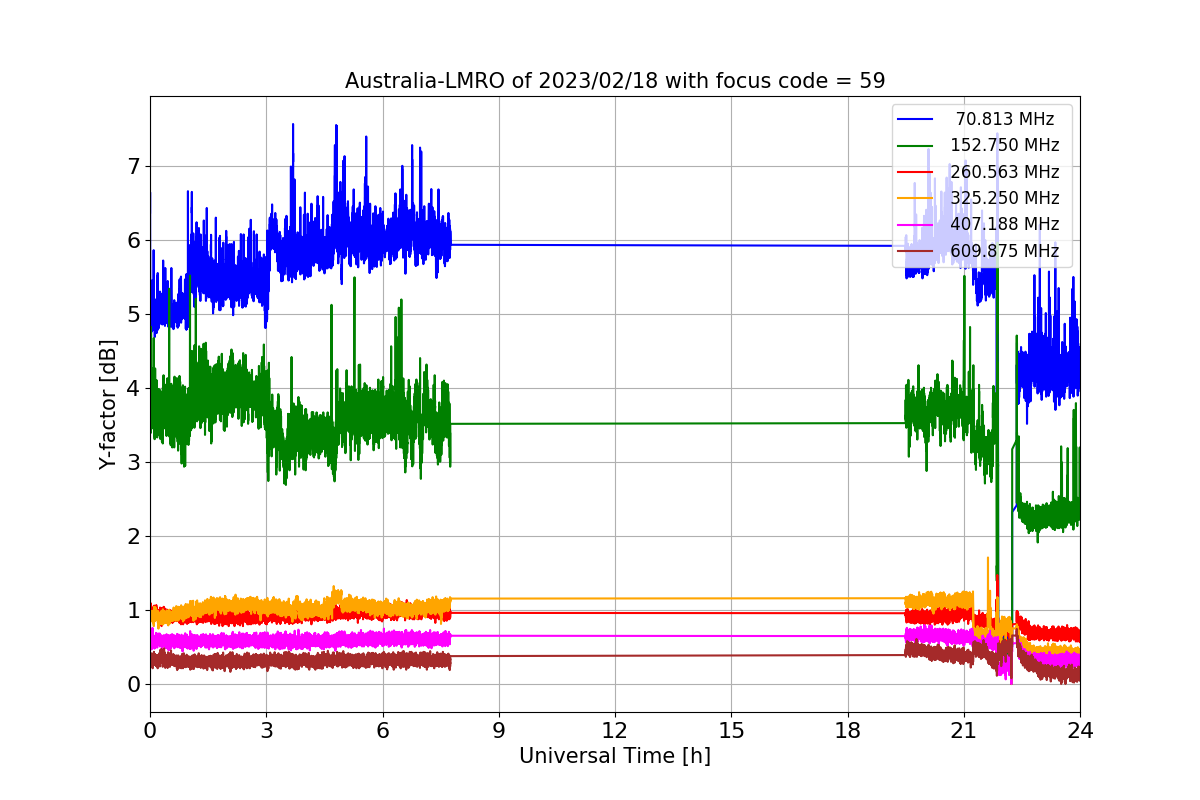Click the "152.750 MHz" legend label

(1005, 145)
